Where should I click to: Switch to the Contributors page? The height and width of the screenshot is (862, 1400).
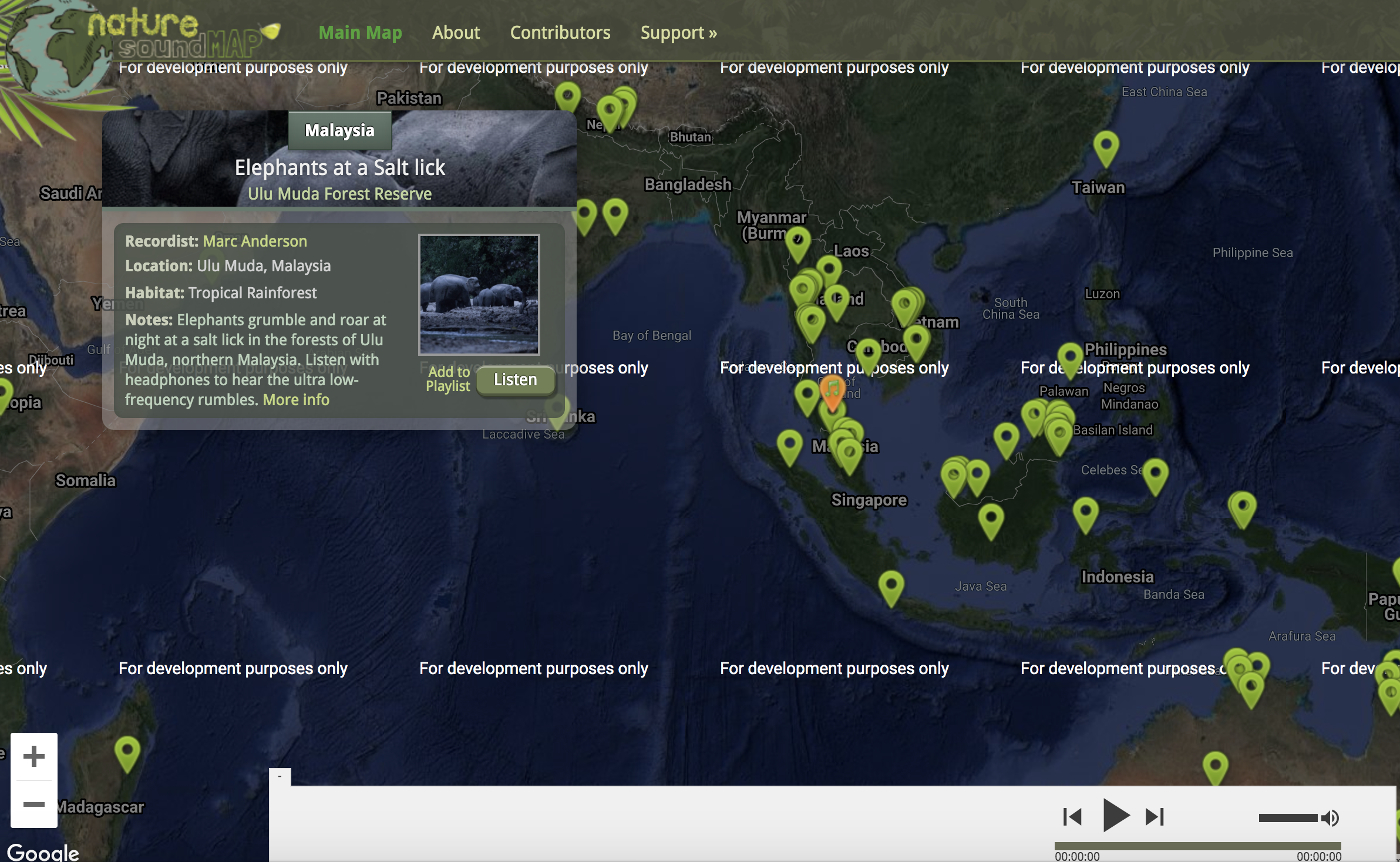pyautogui.click(x=560, y=33)
